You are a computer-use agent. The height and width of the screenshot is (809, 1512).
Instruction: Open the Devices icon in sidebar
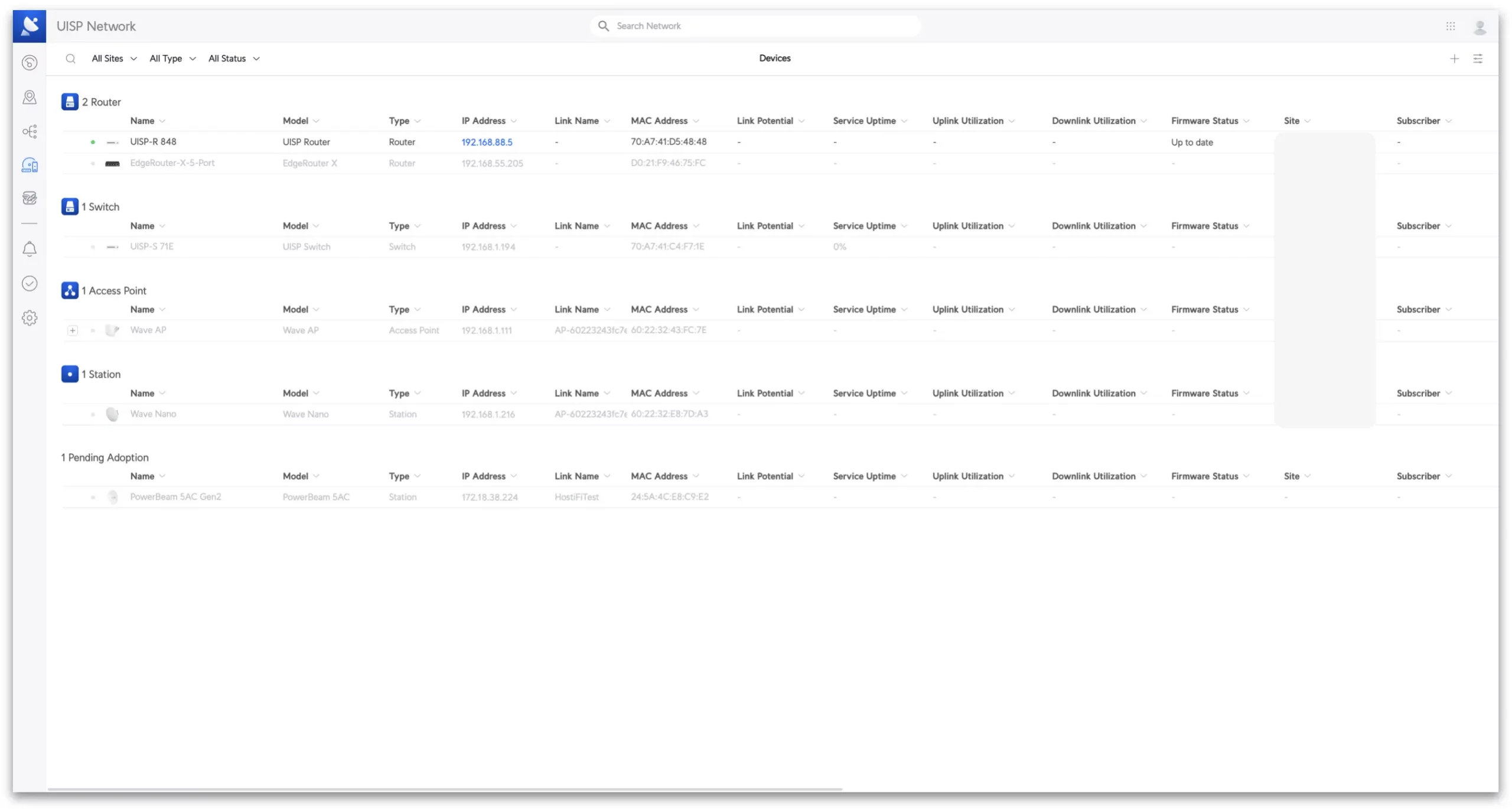click(30, 165)
